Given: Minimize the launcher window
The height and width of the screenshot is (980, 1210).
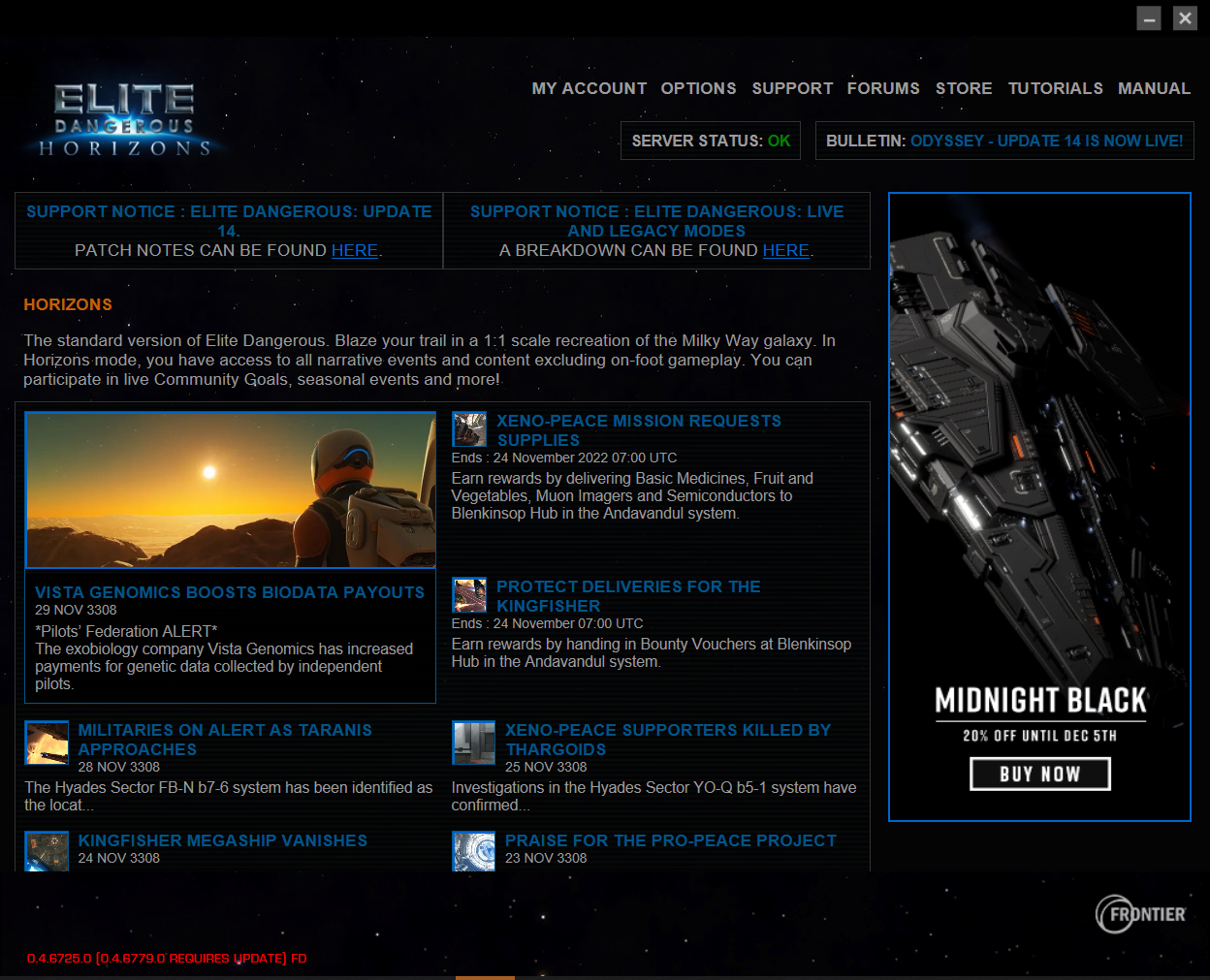Looking at the screenshot, I should coord(1149,18).
